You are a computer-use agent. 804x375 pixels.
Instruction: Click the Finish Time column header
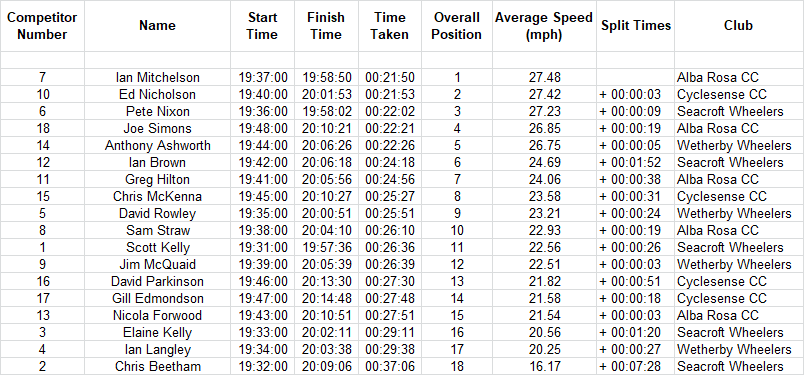[x=326, y=26]
